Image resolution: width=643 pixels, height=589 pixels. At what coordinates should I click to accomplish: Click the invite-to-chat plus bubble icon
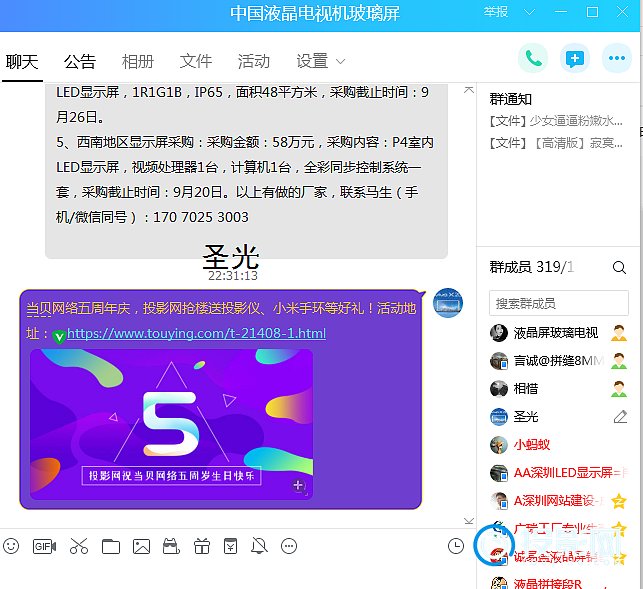575,58
